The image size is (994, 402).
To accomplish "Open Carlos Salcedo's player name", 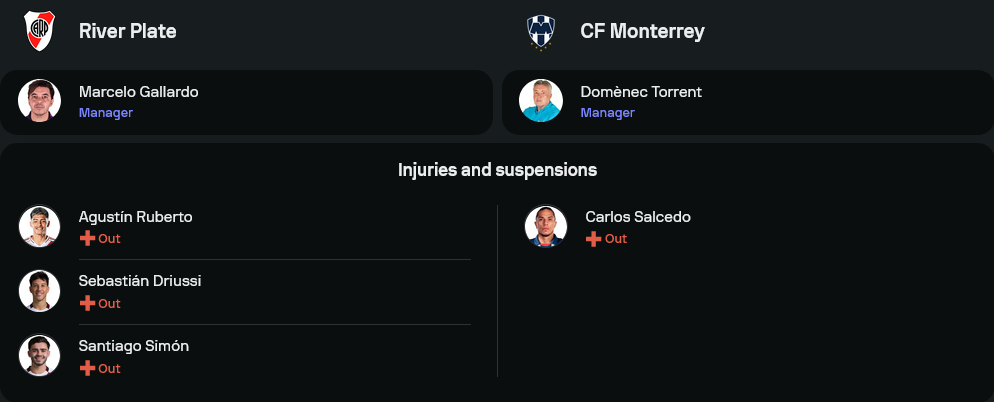I will [x=637, y=217].
